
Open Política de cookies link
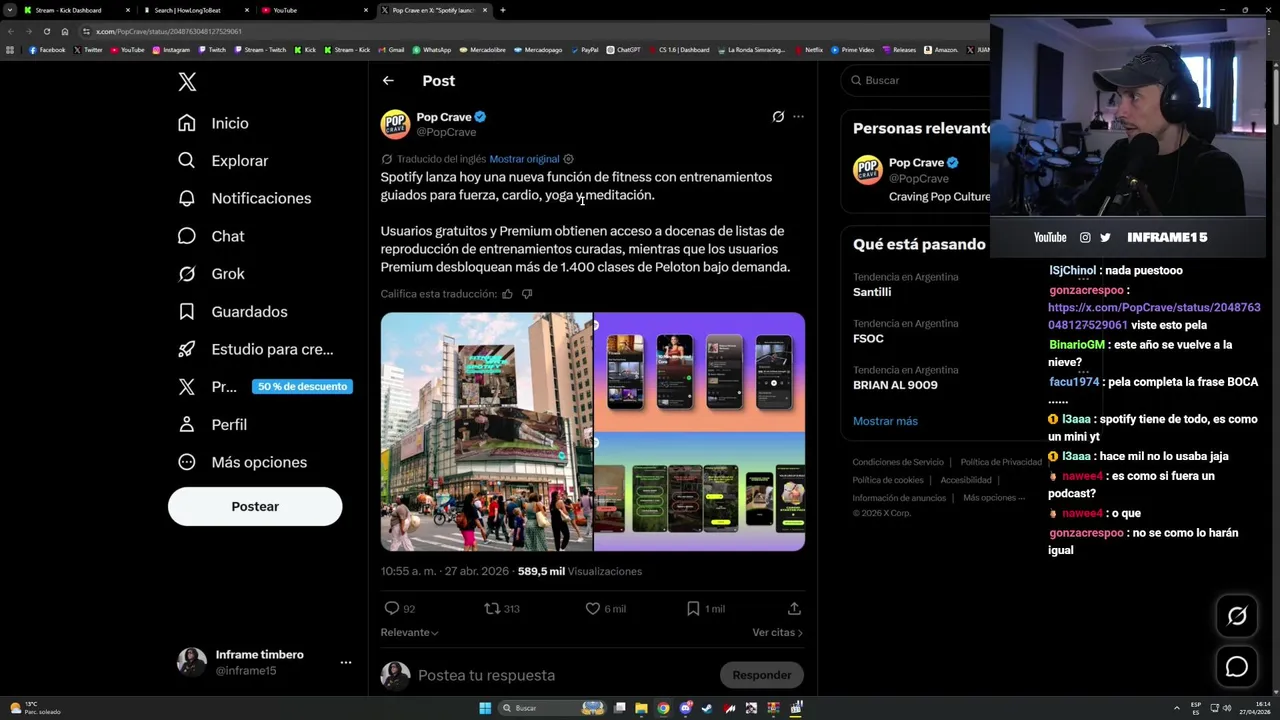[x=888, y=480]
